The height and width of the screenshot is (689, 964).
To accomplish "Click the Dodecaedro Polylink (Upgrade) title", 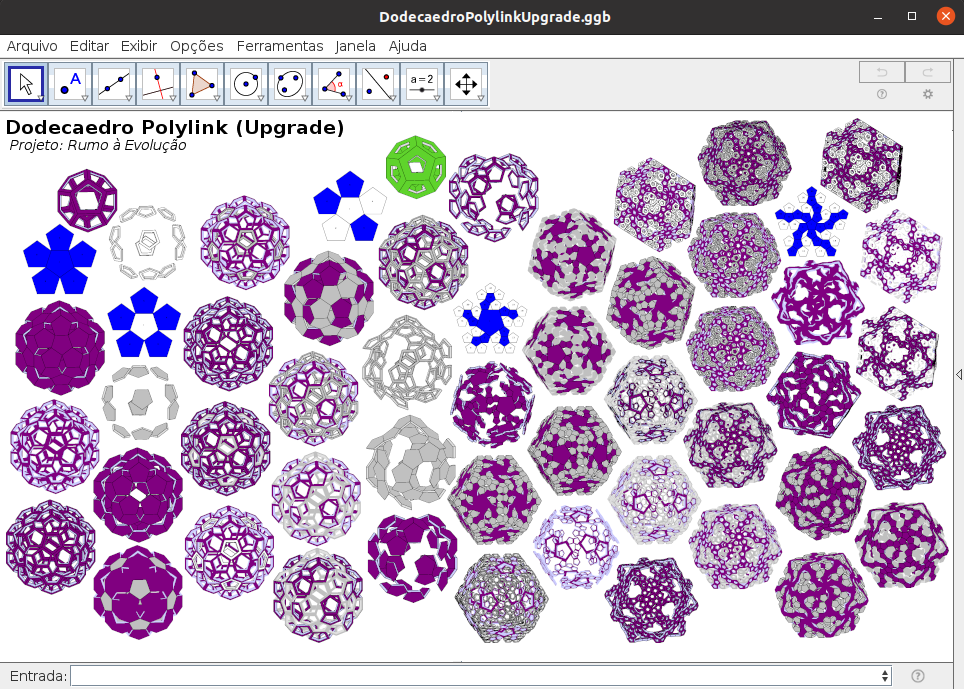I will 175,127.
